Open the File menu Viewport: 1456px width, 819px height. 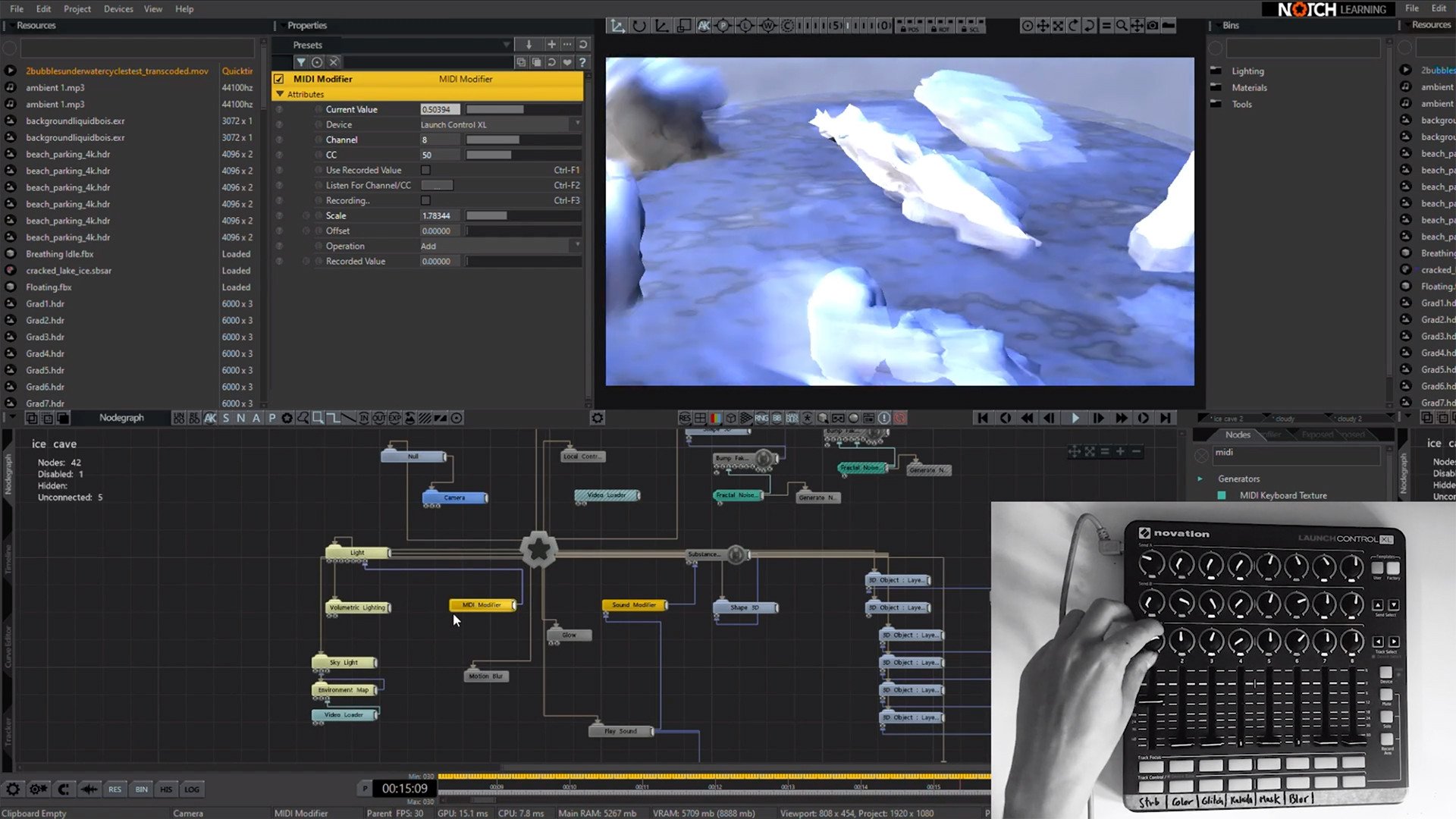[x=17, y=8]
